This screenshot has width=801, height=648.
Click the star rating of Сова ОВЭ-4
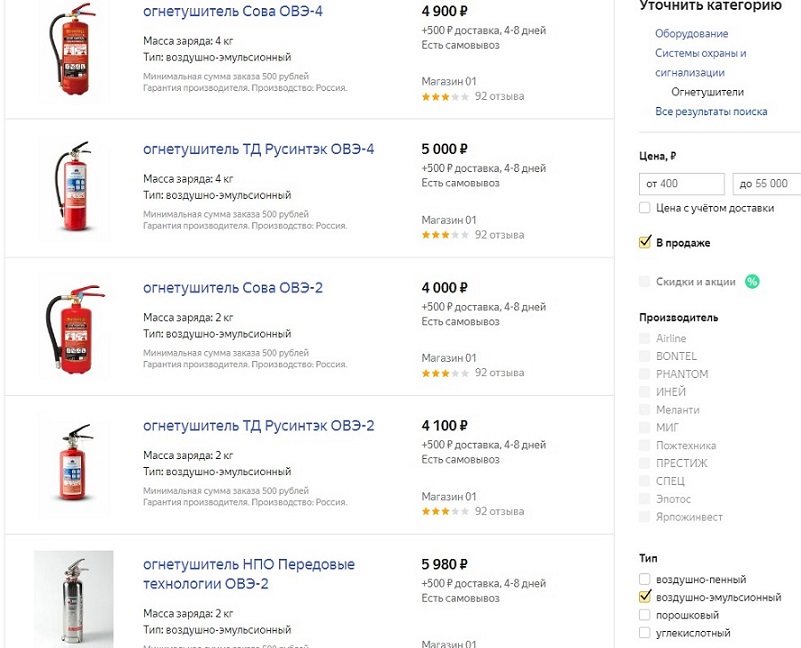click(x=444, y=97)
